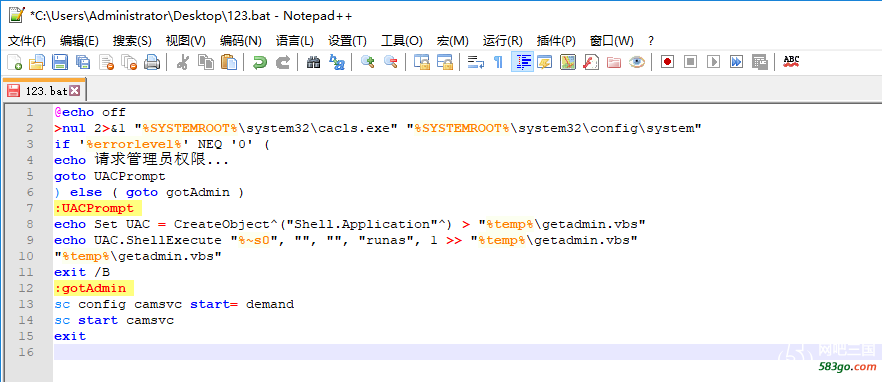The width and height of the screenshot is (882, 382).
Task: Select the 123.bat document tab
Action: coord(44,91)
